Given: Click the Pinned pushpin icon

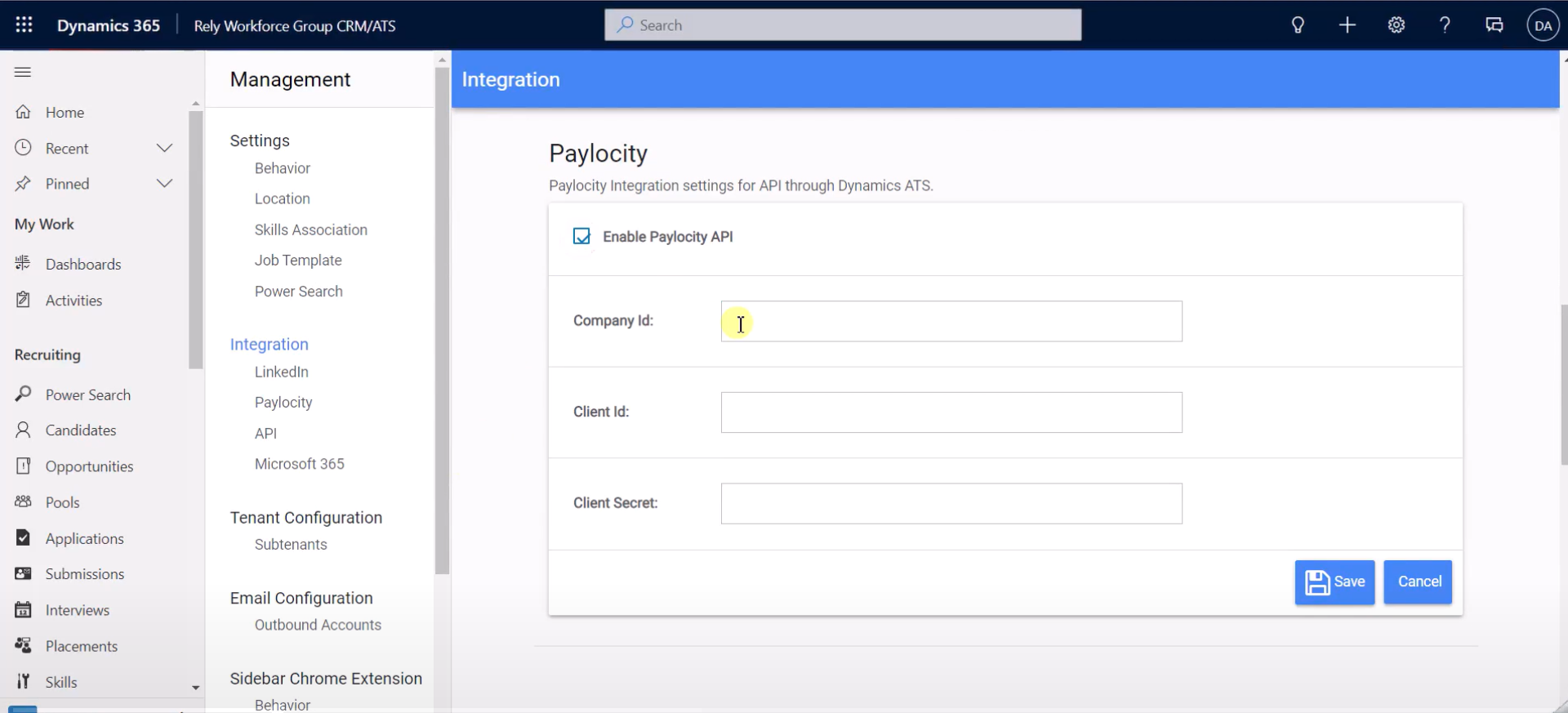Looking at the screenshot, I should [23, 184].
